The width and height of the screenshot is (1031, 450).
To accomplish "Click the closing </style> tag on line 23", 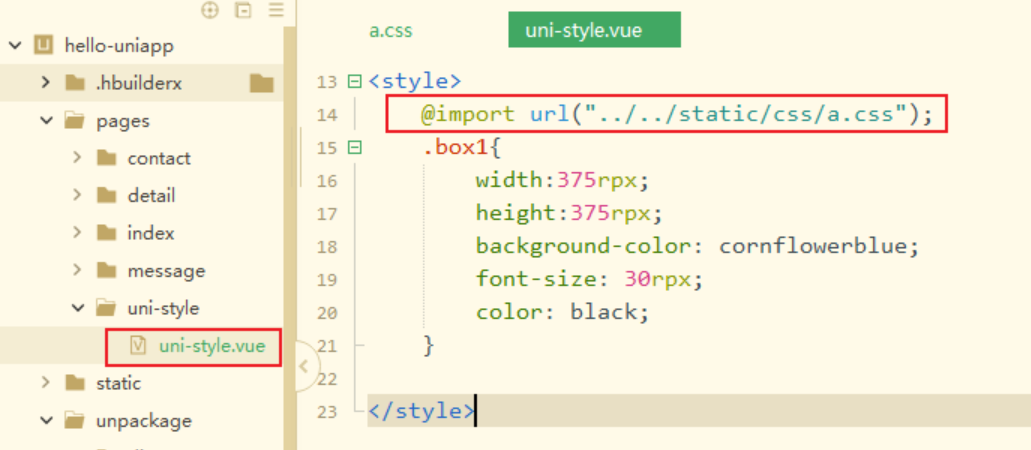I will (421, 411).
